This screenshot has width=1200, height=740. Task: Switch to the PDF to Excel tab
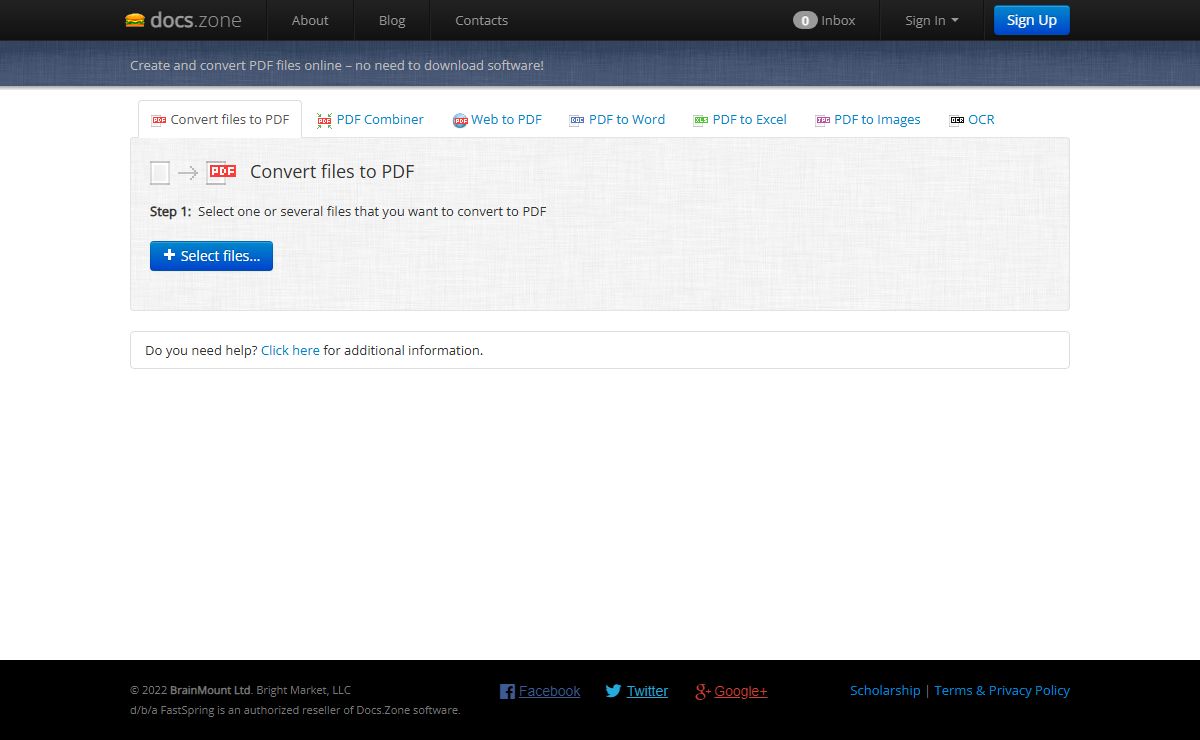pyautogui.click(x=750, y=119)
